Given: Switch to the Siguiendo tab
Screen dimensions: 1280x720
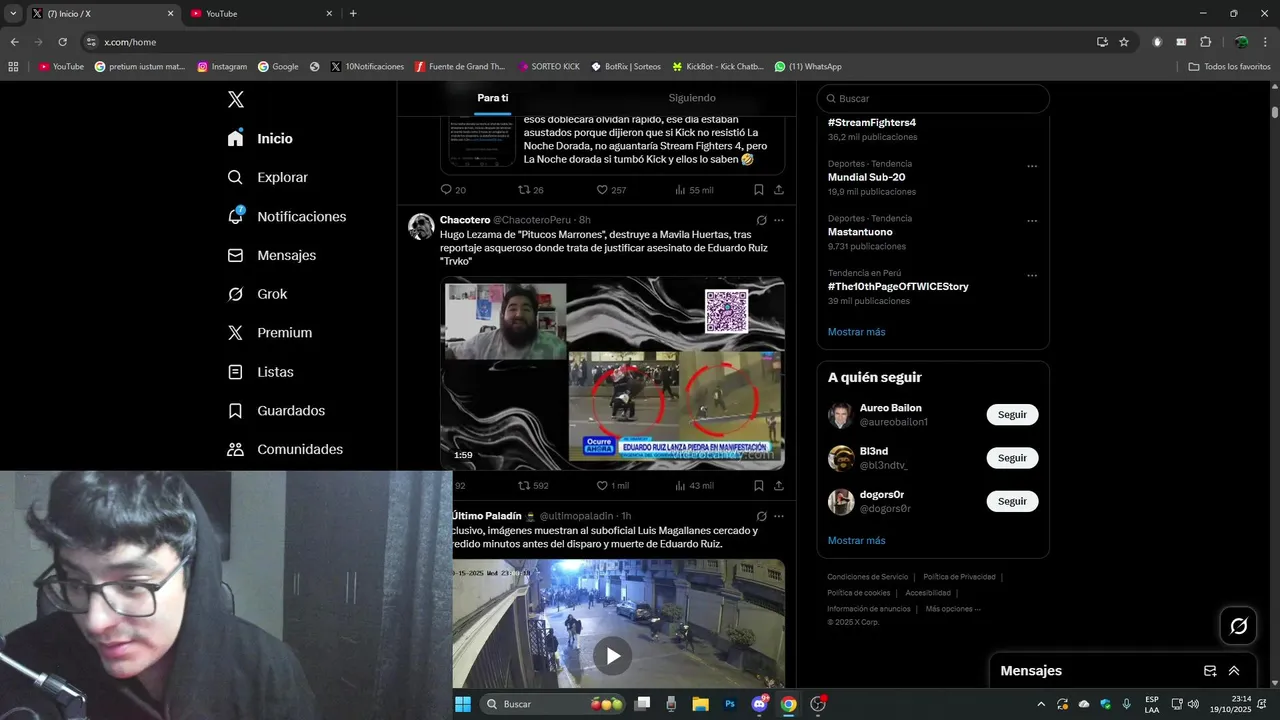Looking at the screenshot, I should tap(692, 98).
